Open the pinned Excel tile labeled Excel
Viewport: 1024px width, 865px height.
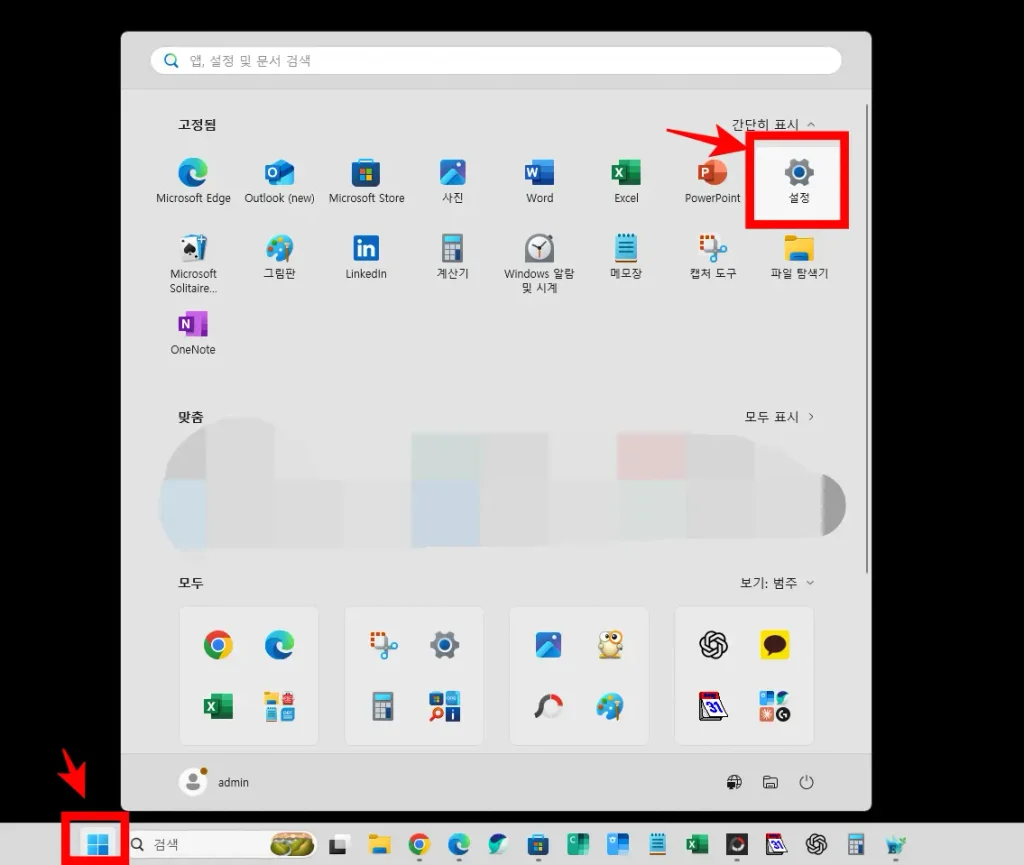click(626, 181)
